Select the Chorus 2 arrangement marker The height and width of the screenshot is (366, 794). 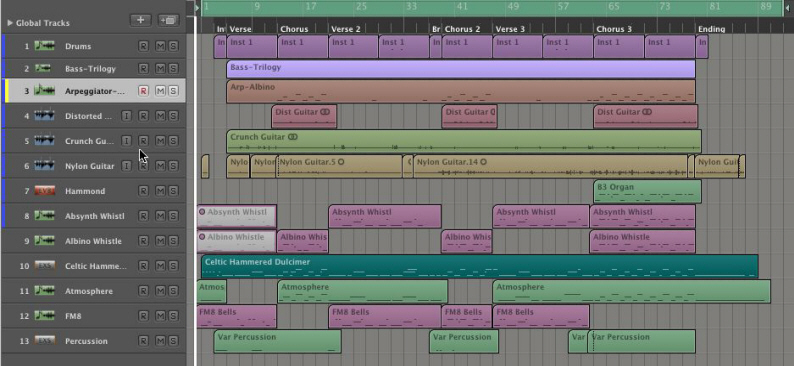tap(462, 29)
